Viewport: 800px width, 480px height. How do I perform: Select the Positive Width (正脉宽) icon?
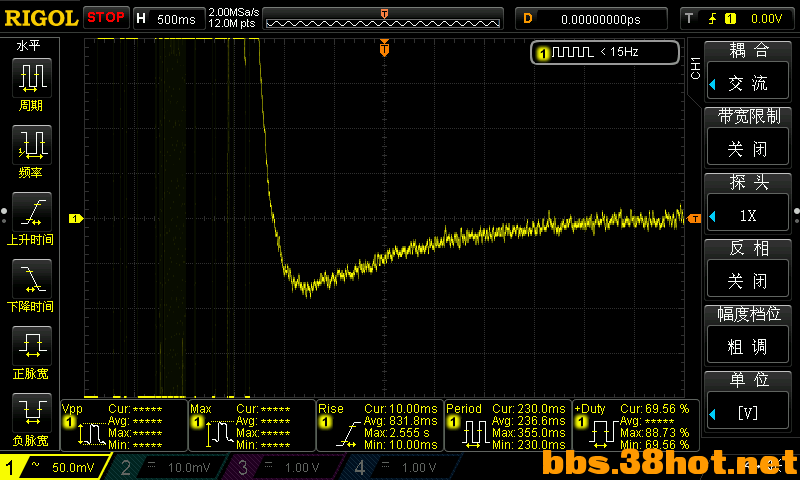click(x=32, y=346)
